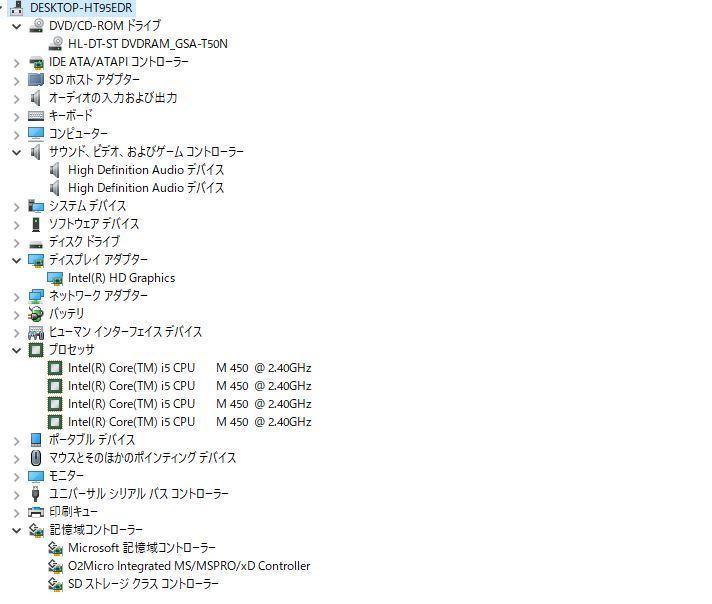Click the ディスク ドライブ icon
Image resolution: width=712 pixels, height=604 pixels.
coord(36,243)
